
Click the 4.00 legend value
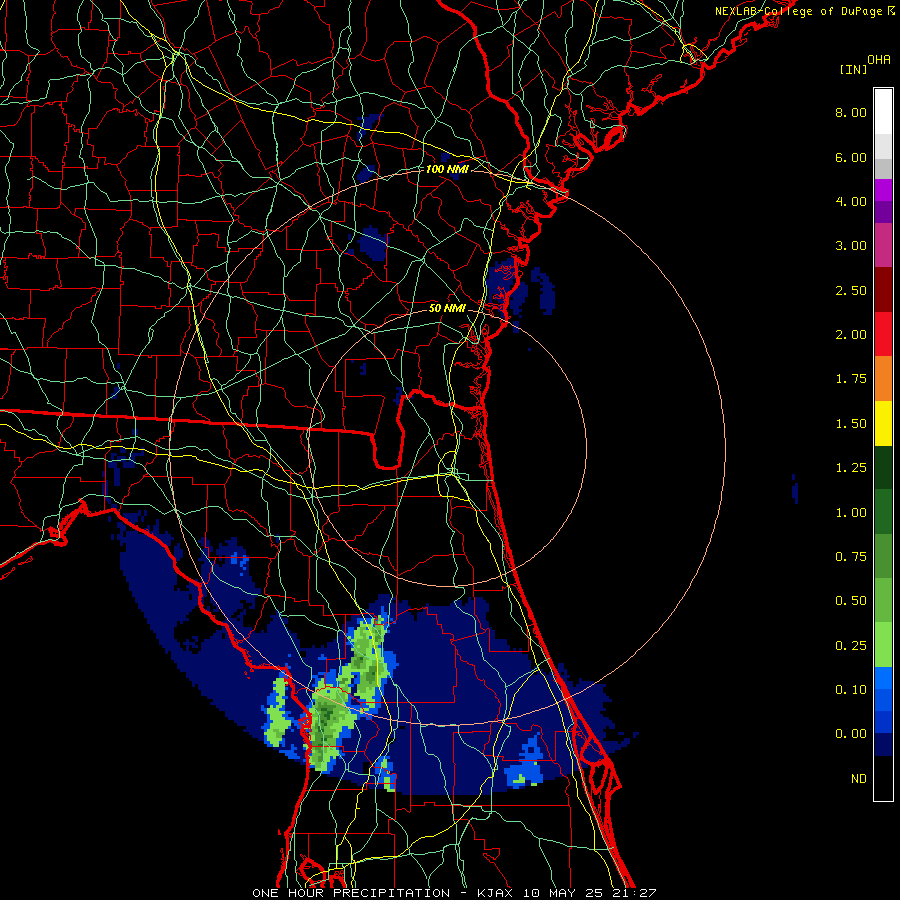coord(851,201)
